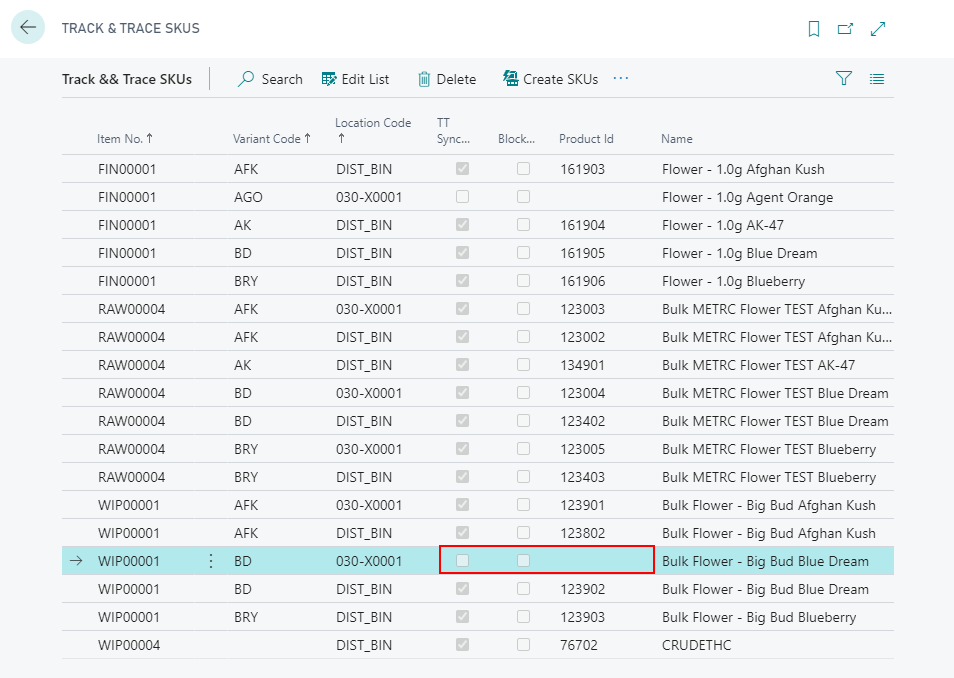Toggle Blocked checkbox on selected WIP00001 BD row
The image size is (954, 678).
(x=523, y=561)
